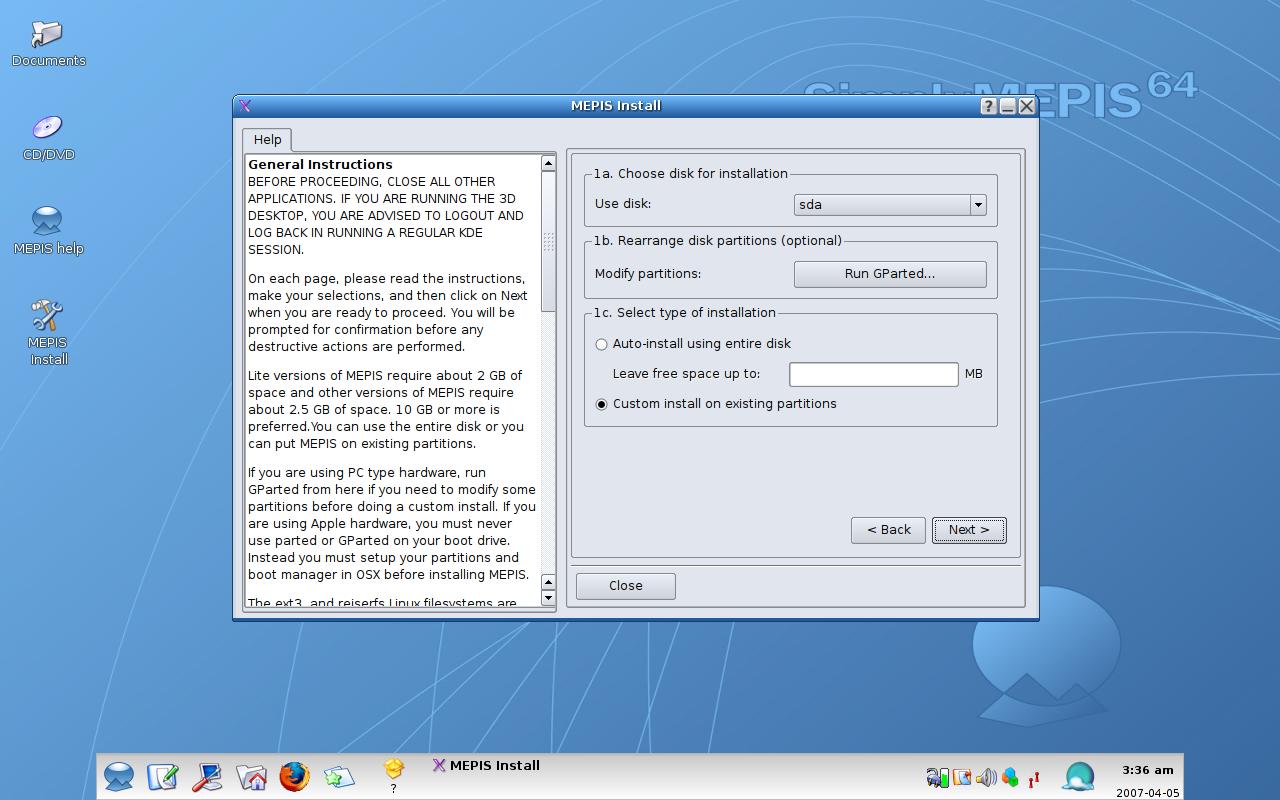
Task: Click the MEPIS Install taskbar entry
Action: (x=486, y=766)
